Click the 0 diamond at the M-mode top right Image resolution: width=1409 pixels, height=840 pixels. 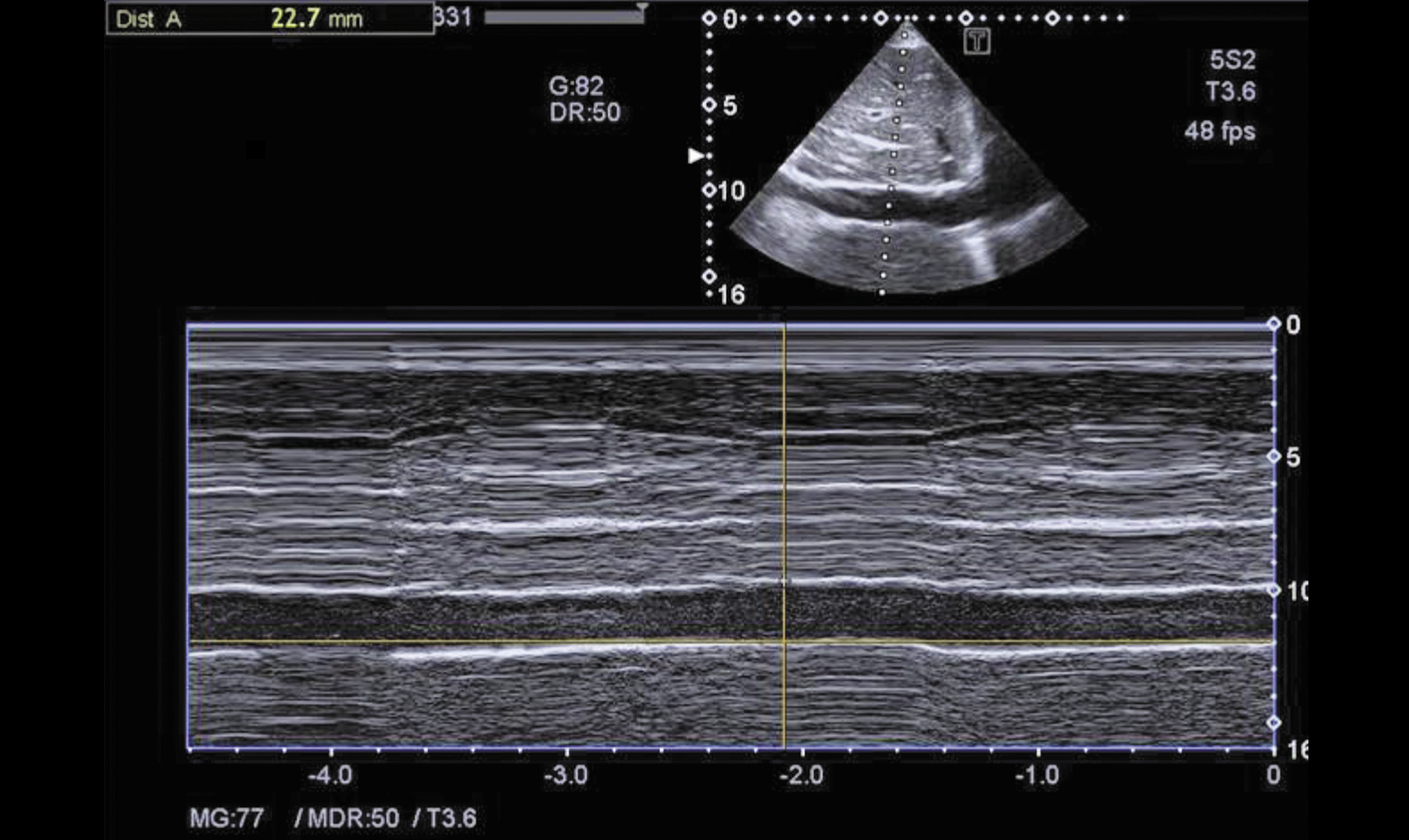click(x=1273, y=324)
